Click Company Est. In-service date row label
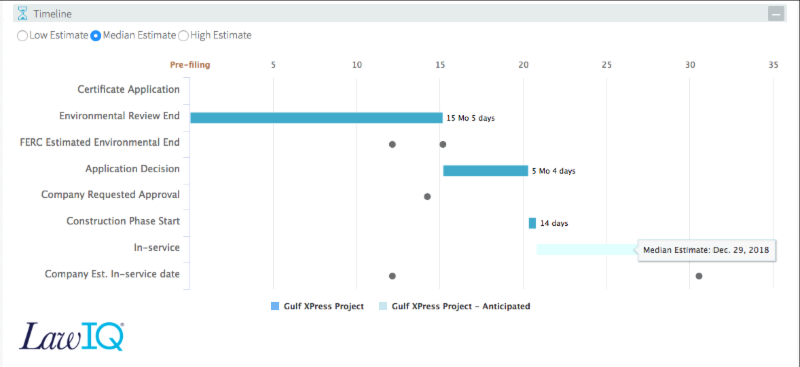This screenshot has width=800, height=367. tap(112, 274)
